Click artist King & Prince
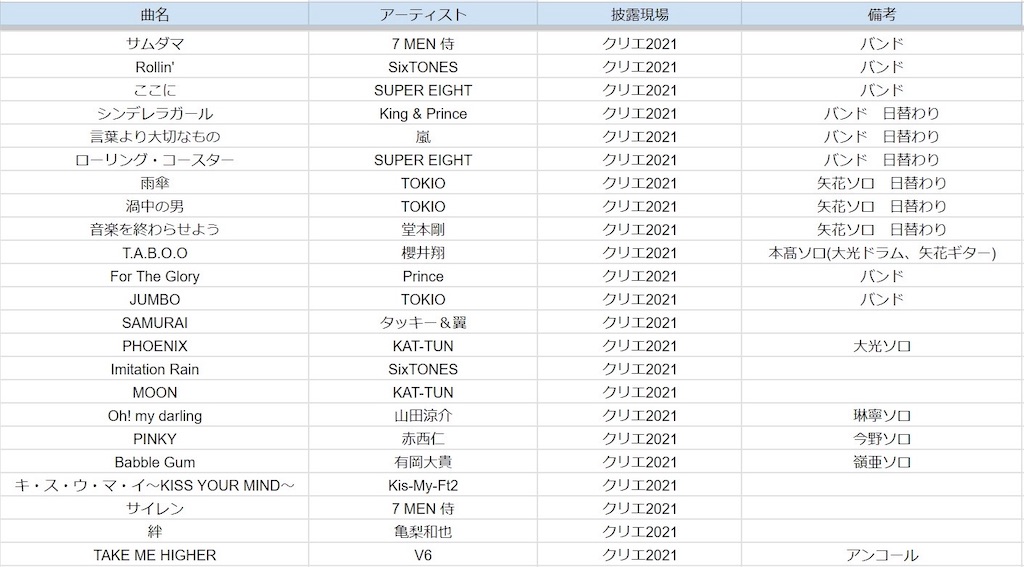Image resolution: width=1024 pixels, height=567 pixels. pos(423,114)
